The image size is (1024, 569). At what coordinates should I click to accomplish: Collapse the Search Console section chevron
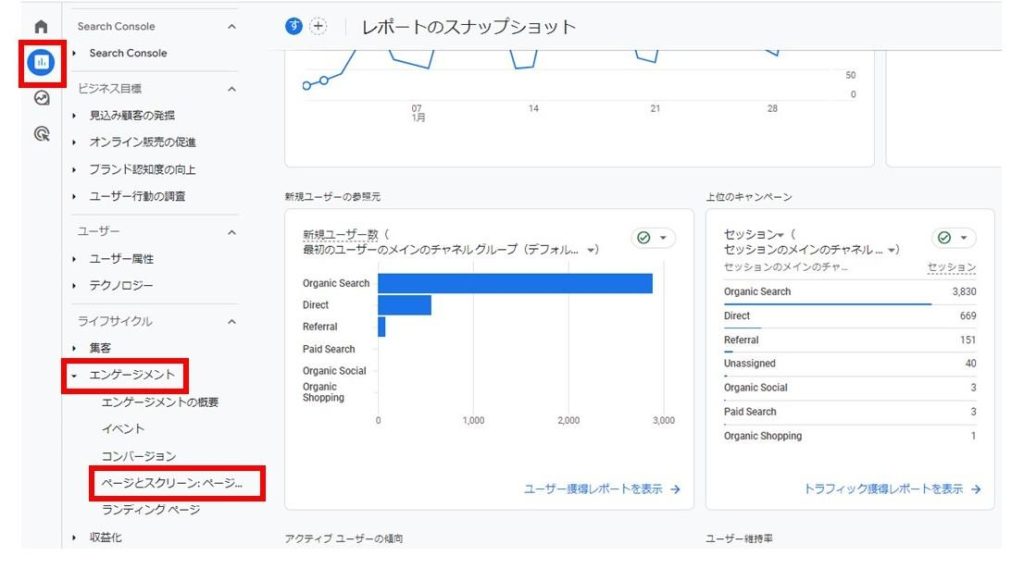pyautogui.click(x=232, y=27)
